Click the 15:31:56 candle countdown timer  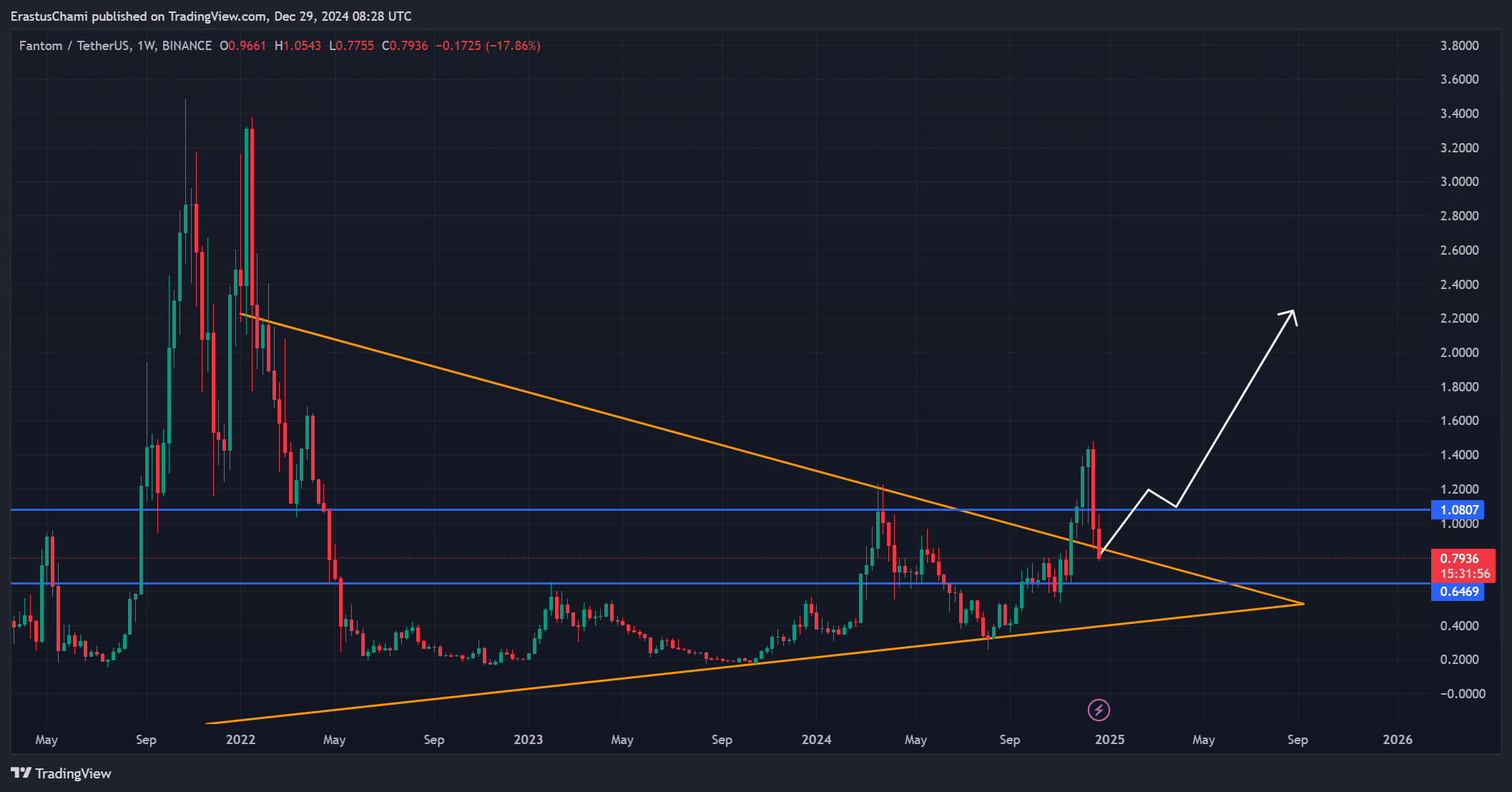tap(1465, 574)
